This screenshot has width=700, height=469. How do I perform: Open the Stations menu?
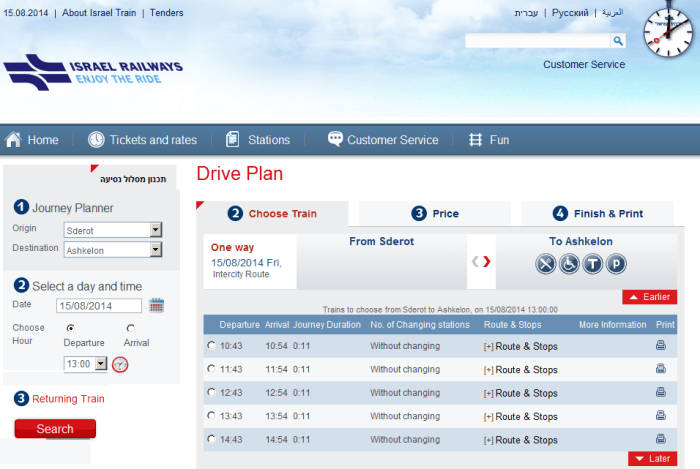point(269,140)
